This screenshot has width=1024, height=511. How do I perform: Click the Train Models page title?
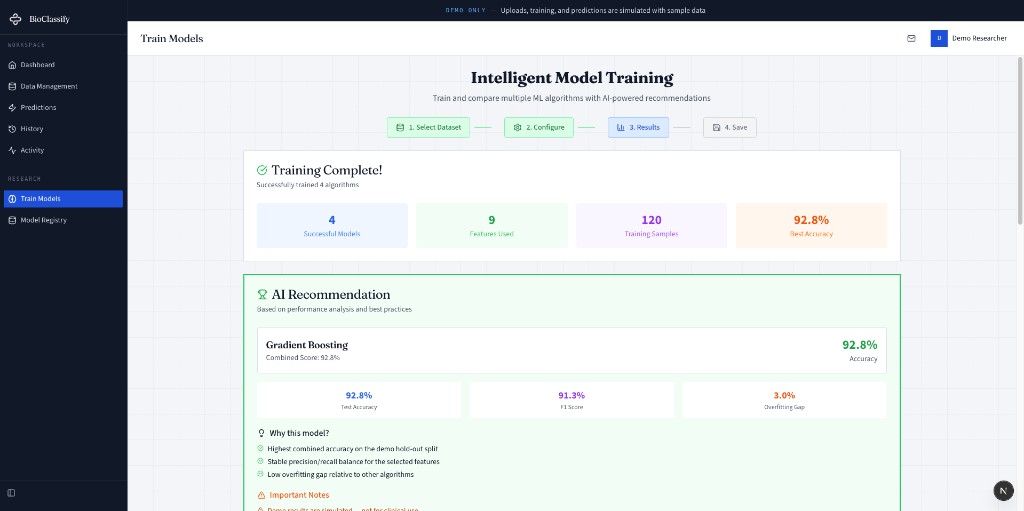coord(172,39)
